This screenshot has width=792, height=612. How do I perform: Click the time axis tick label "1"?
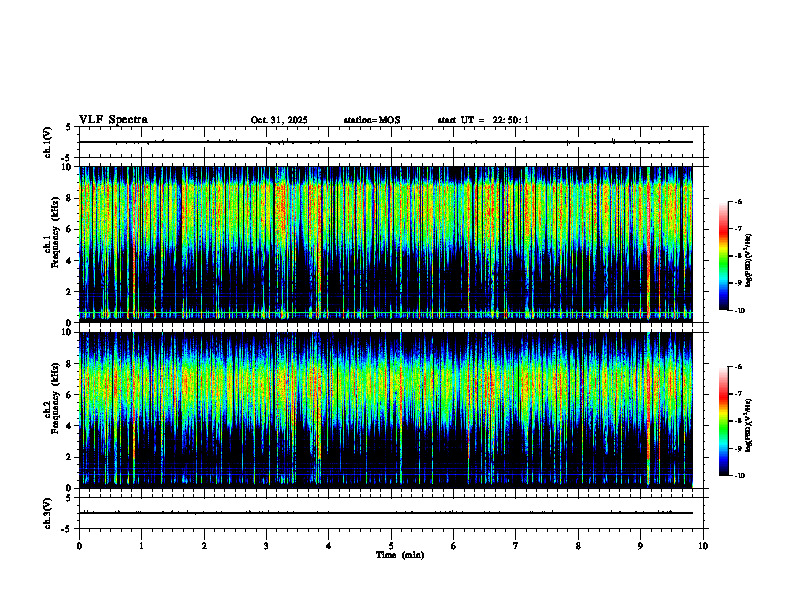(142, 546)
